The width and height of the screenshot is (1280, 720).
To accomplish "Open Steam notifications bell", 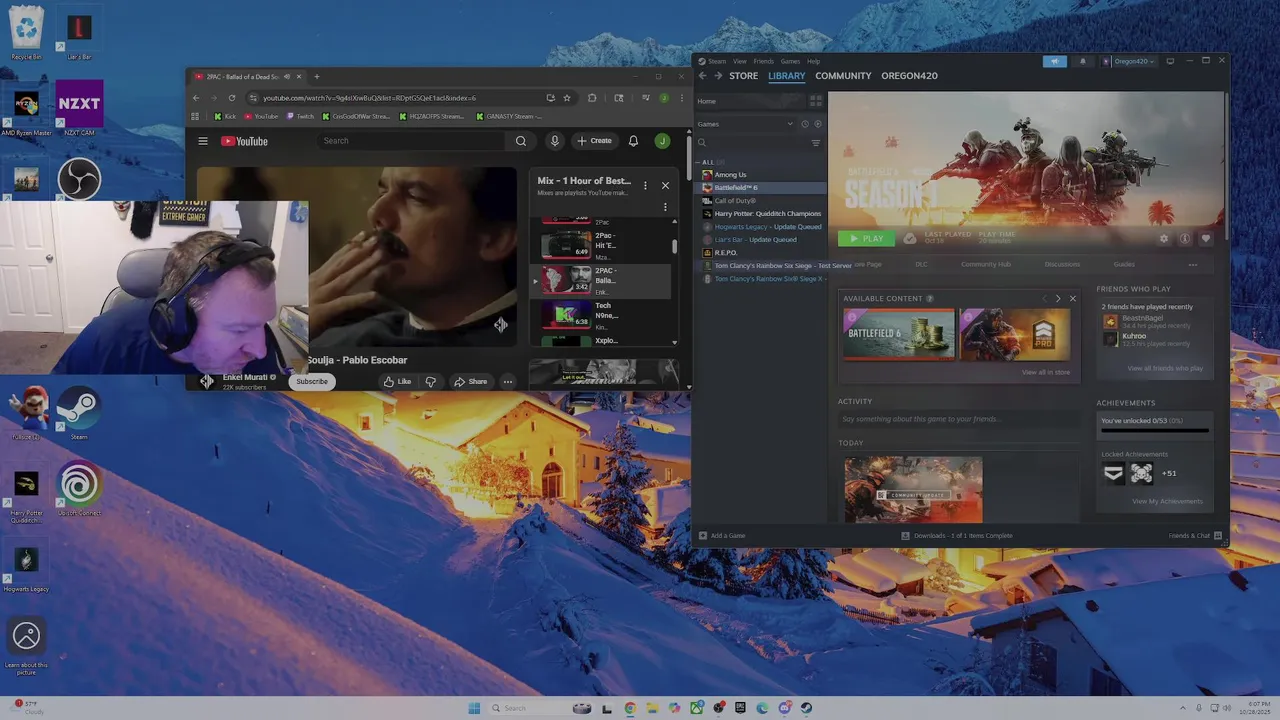I will click(x=1082, y=61).
